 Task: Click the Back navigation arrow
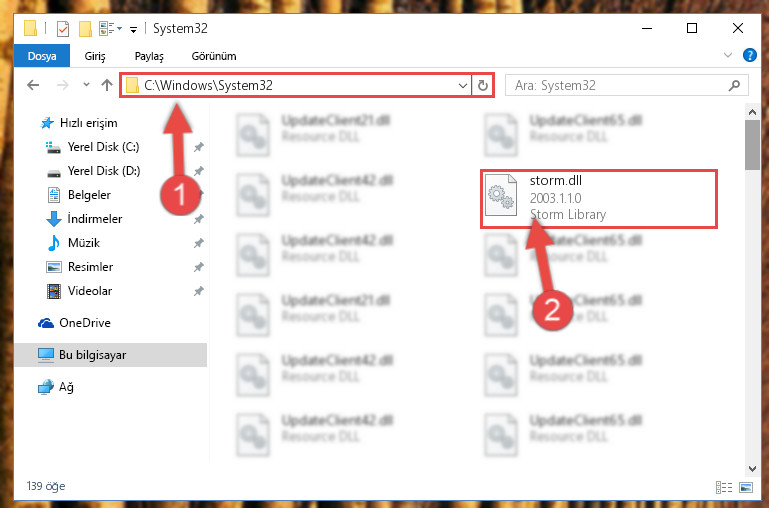click(33, 85)
